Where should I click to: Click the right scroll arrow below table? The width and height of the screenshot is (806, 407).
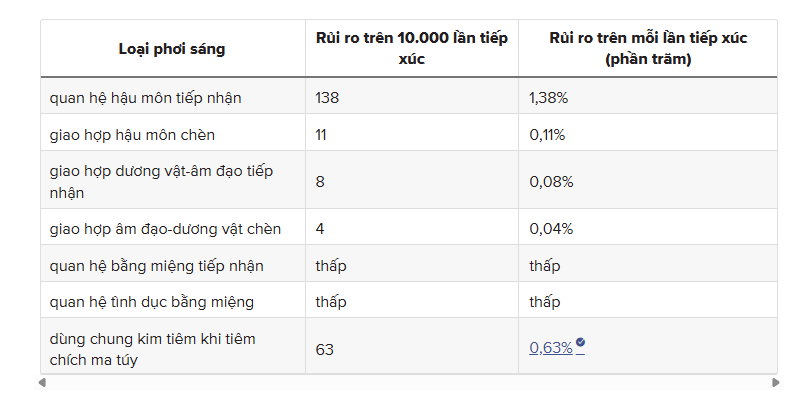click(x=775, y=382)
